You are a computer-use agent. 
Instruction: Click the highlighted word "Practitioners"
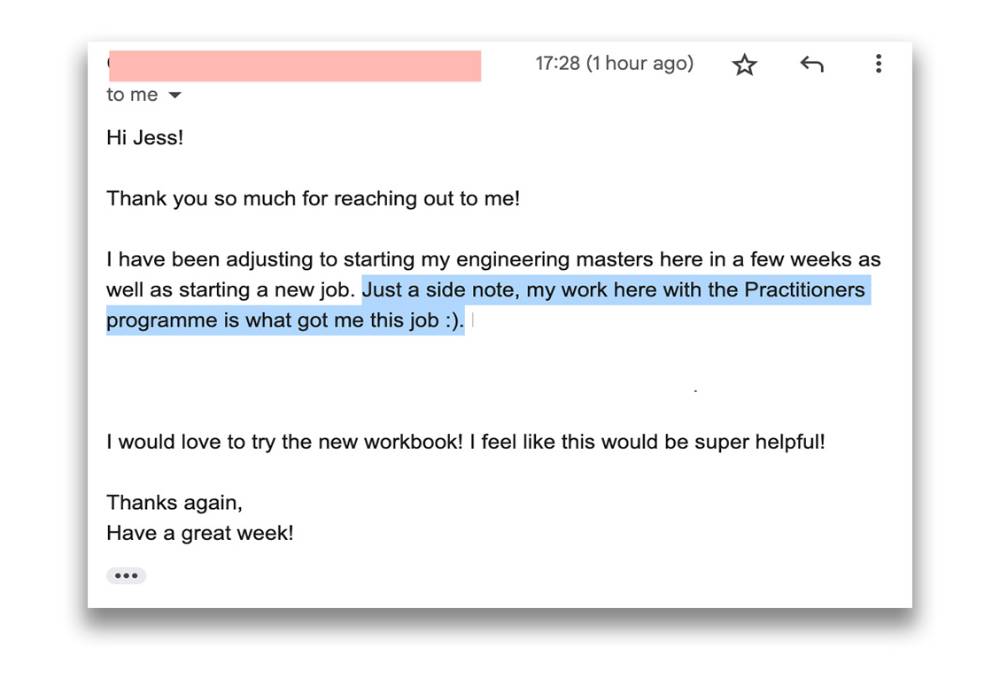[x=805, y=291]
